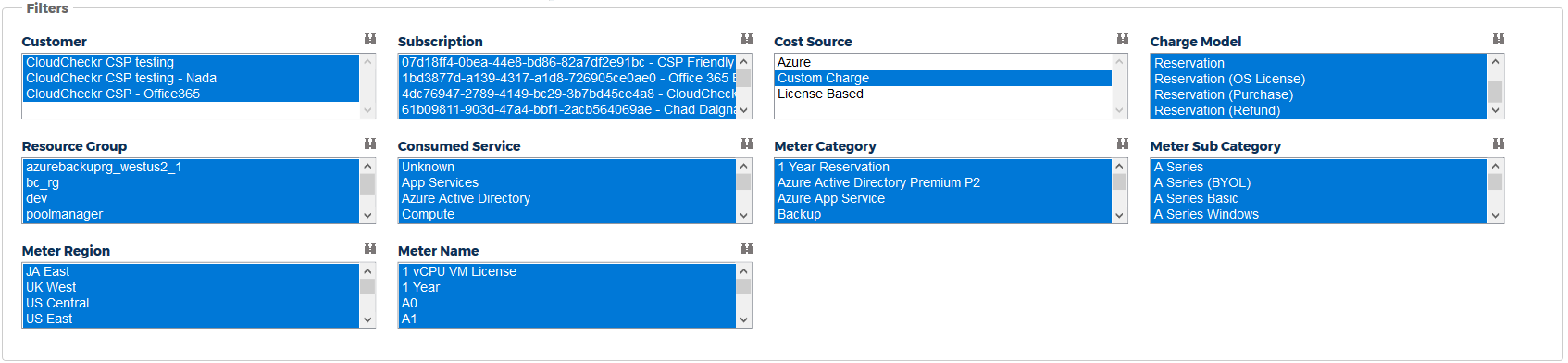1568x363 pixels.
Task: Choose Custom Charge in Cost Source
Action: (x=942, y=78)
